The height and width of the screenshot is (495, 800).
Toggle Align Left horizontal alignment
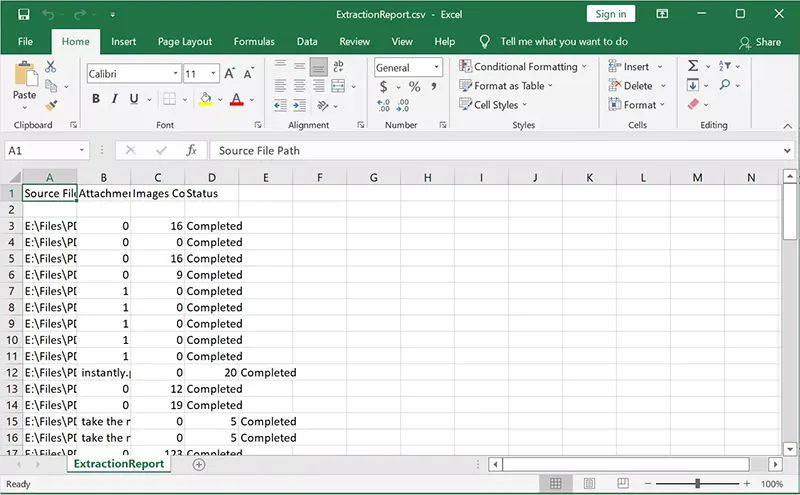tap(280, 86)
